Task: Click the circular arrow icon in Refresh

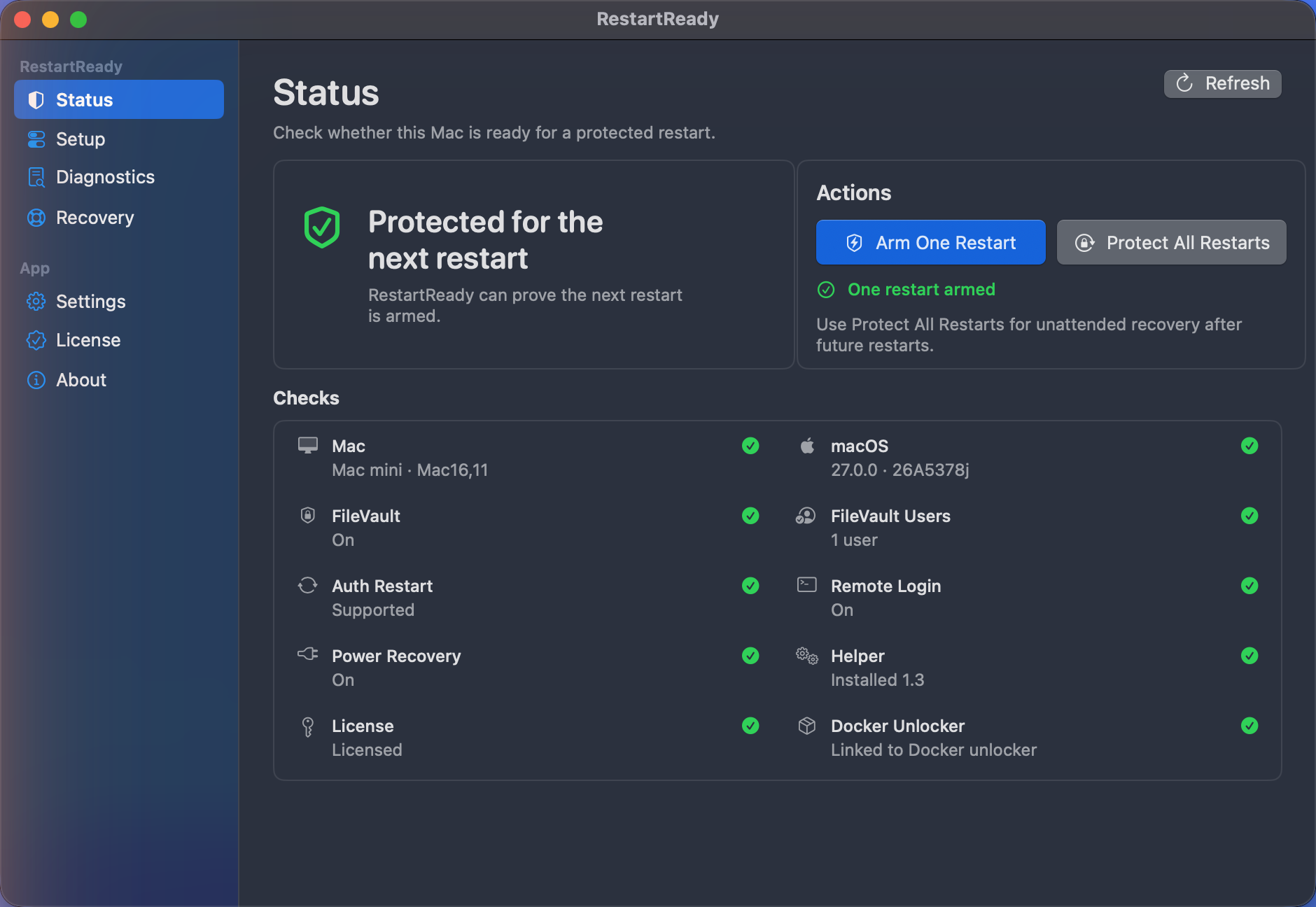Action: pyautogui.click(x=1184, y=83)
